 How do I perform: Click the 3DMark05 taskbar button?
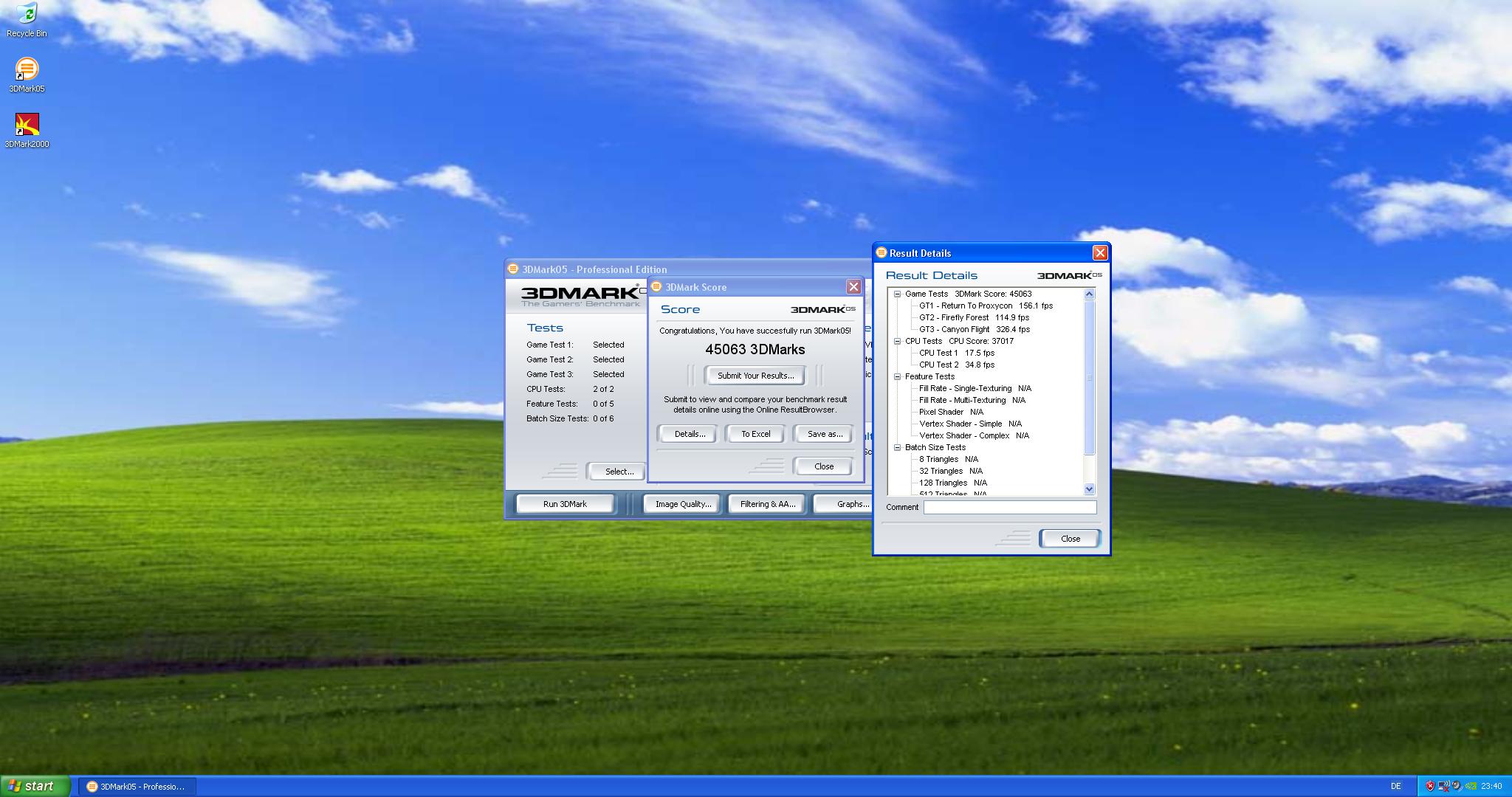coord(137,787)
